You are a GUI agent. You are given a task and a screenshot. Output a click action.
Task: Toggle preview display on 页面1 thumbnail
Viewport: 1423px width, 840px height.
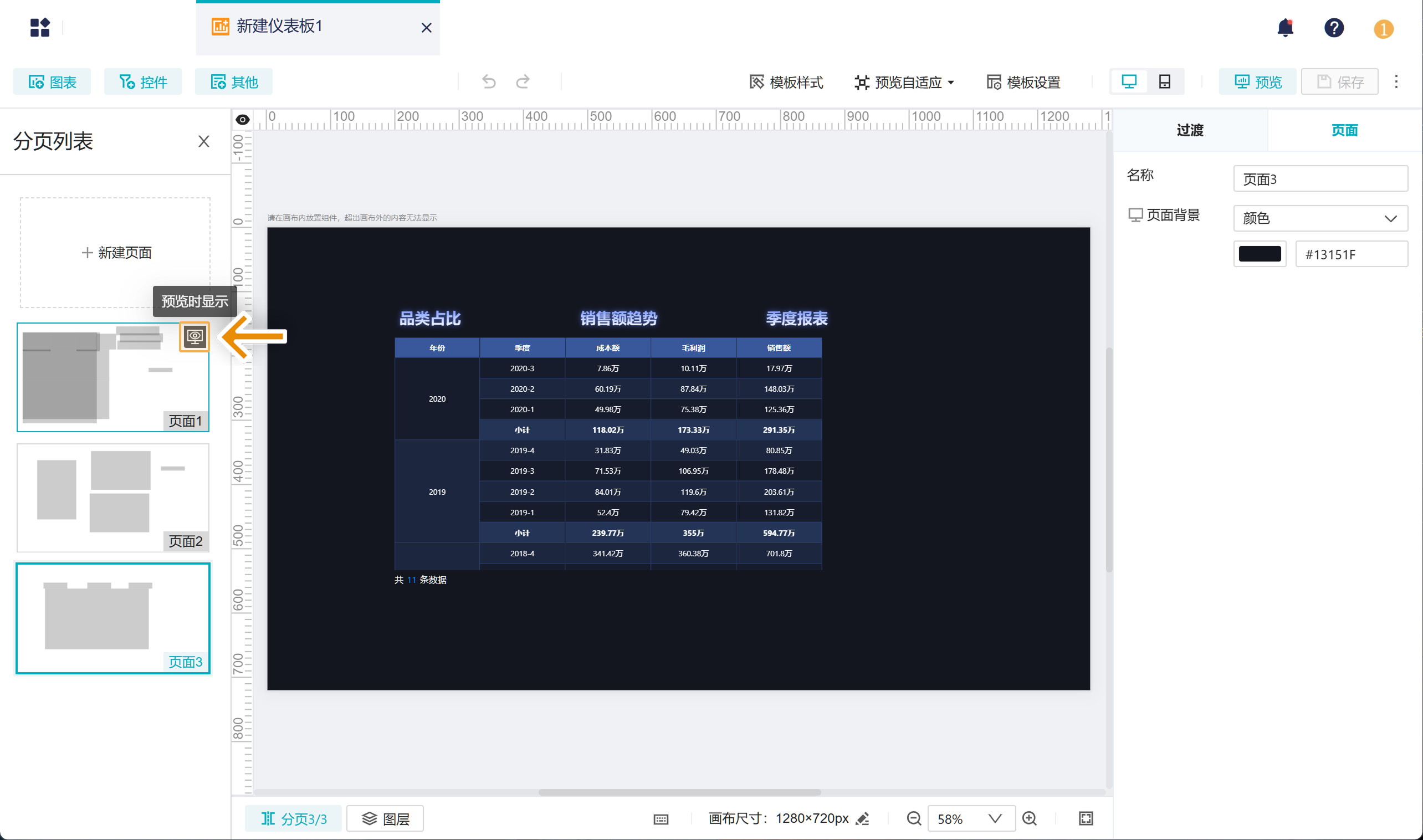(x=194, y=337)
